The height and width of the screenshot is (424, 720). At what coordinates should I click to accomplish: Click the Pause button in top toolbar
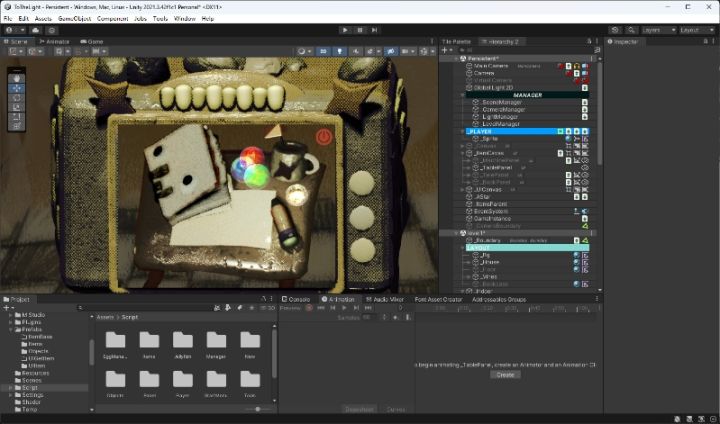(360, 30)
